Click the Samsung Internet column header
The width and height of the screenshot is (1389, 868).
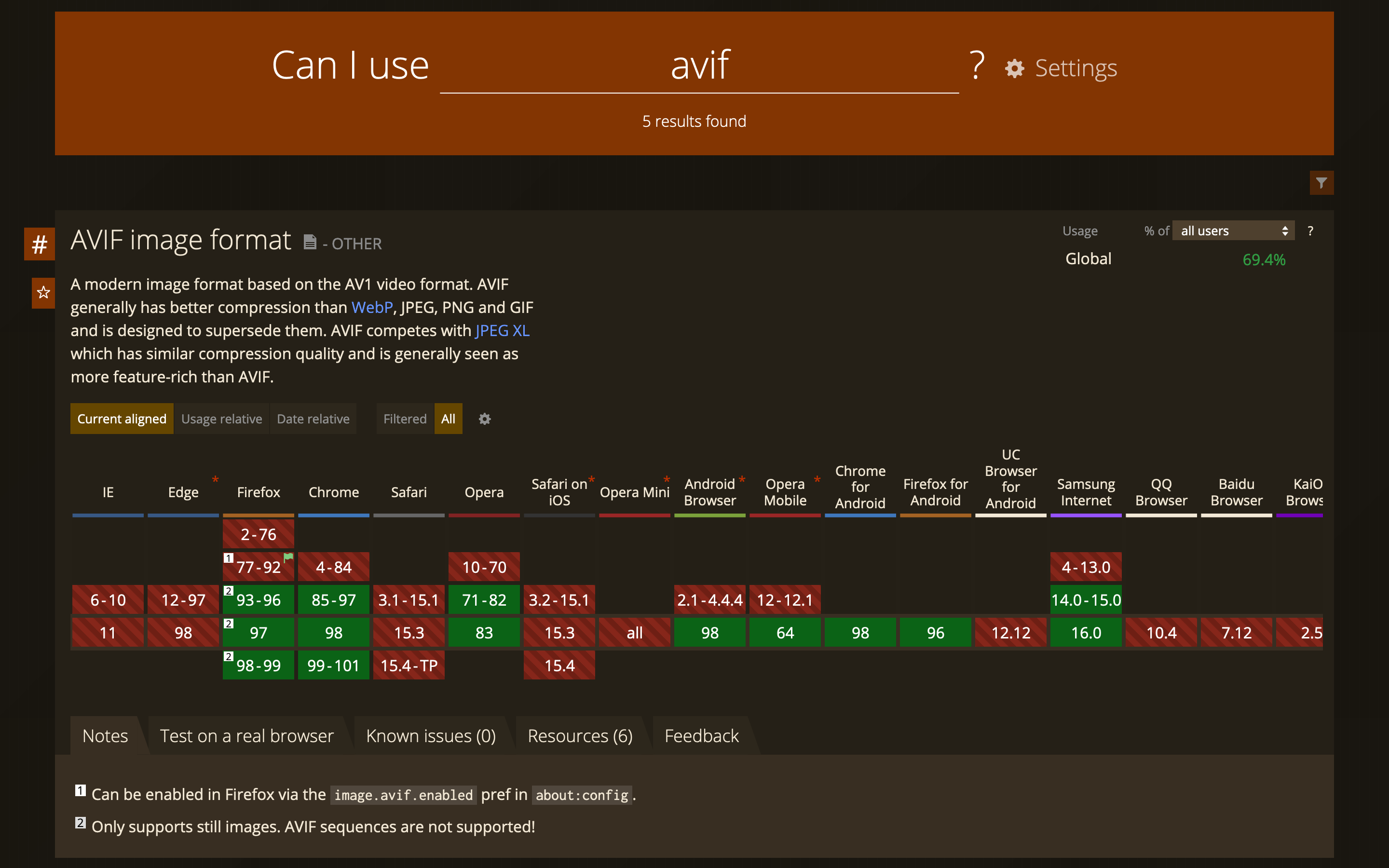1086,492
